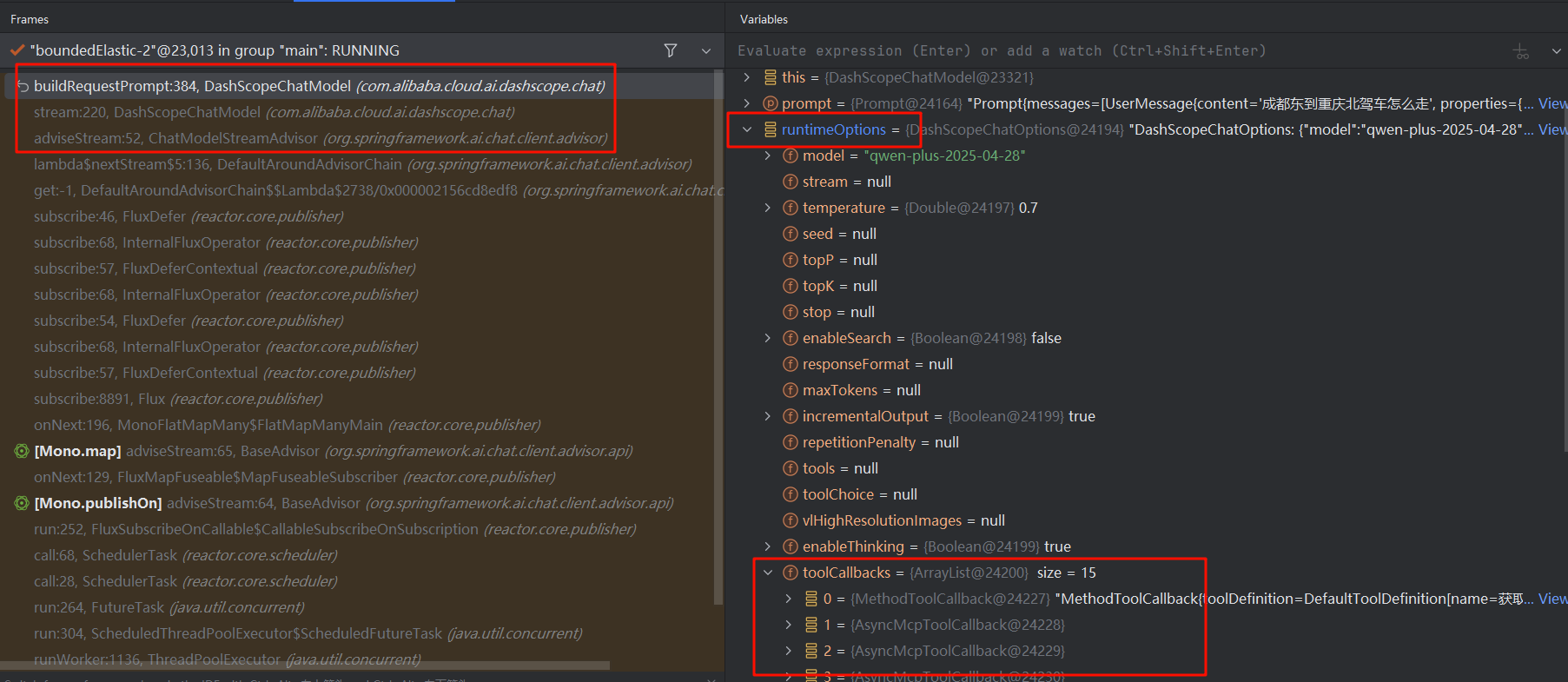Click the field icon beside temperature
The image size is (1568, 682).
click(x=791, y=208)
